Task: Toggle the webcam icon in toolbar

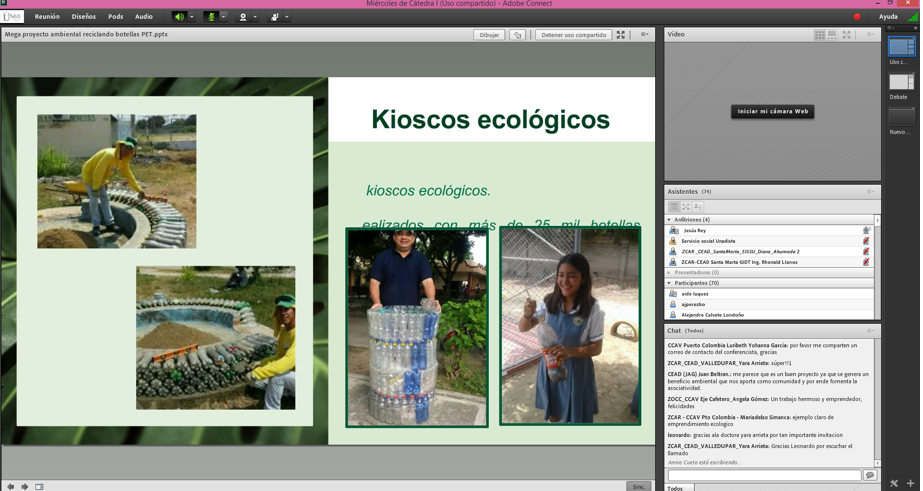Action: [x=243, y=16]
